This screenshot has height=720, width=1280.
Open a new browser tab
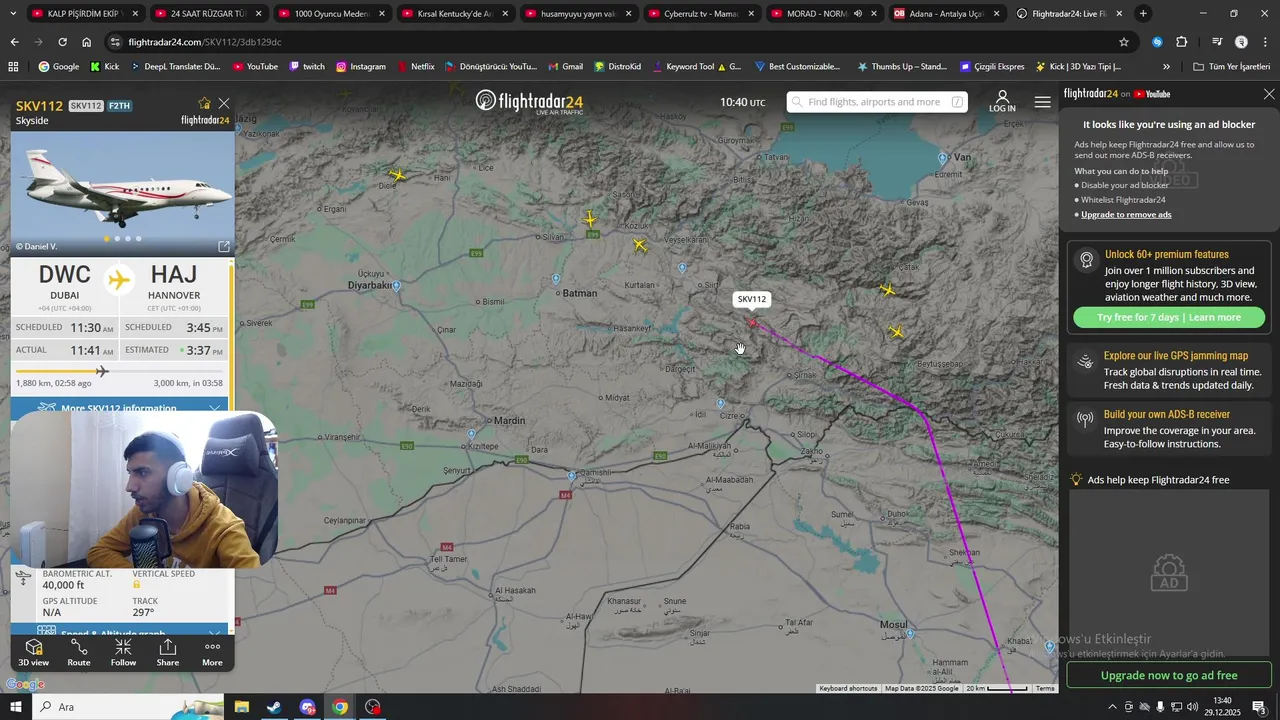(x=1143, y=14)
